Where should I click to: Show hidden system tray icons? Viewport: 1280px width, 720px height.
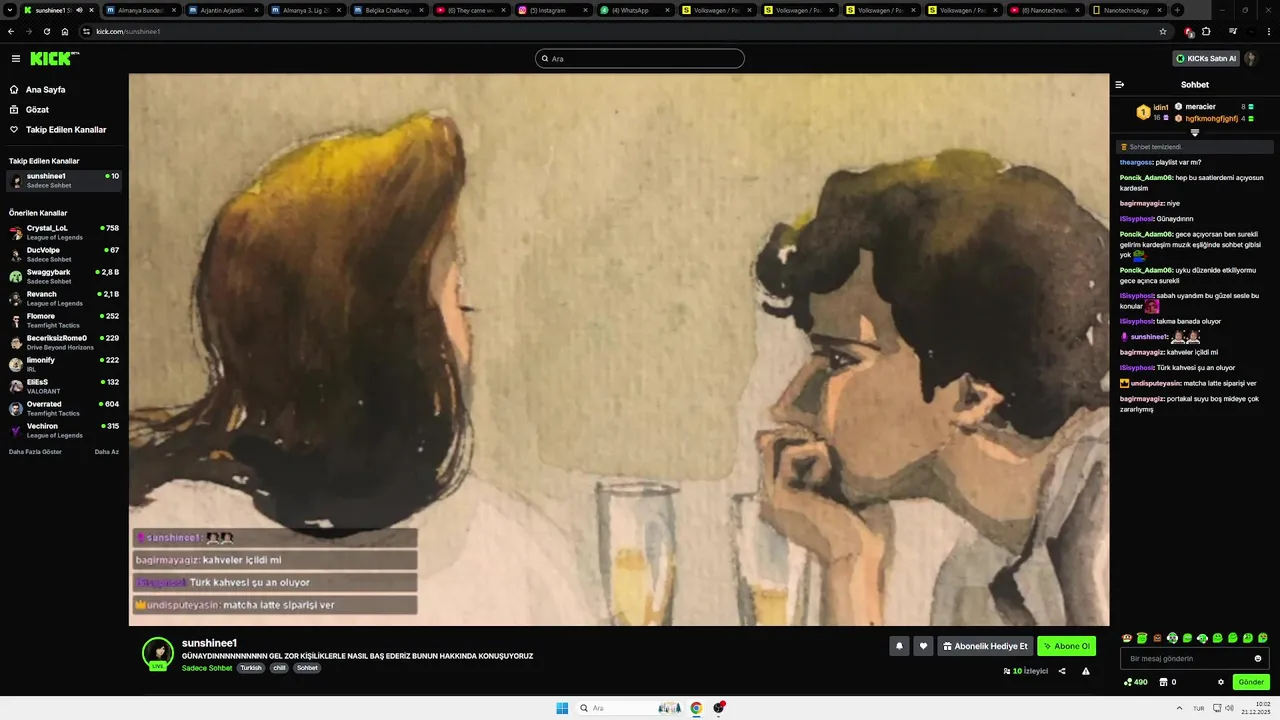pos(1181,708)
